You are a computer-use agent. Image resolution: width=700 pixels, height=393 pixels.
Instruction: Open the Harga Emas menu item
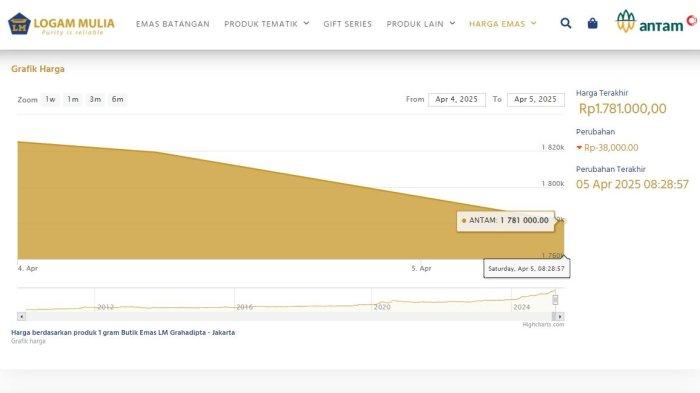[497, 24]
